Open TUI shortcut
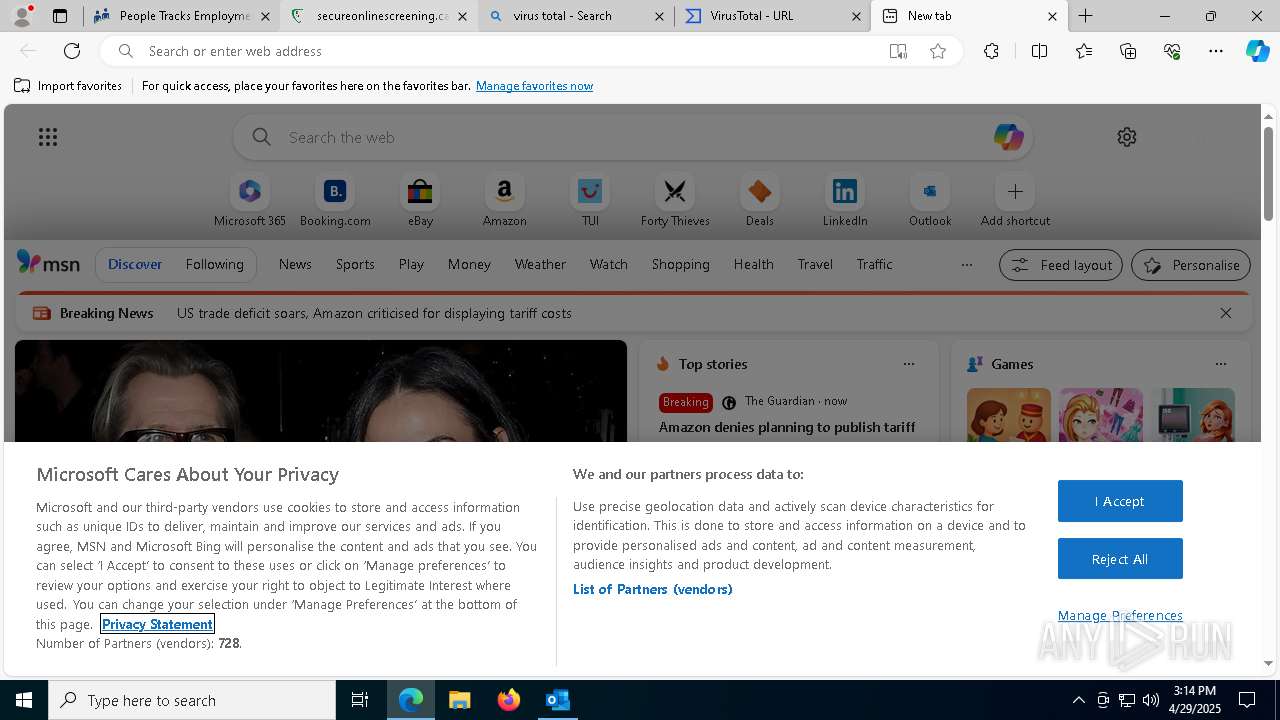The image size is (1280, 720). (590, 201)
